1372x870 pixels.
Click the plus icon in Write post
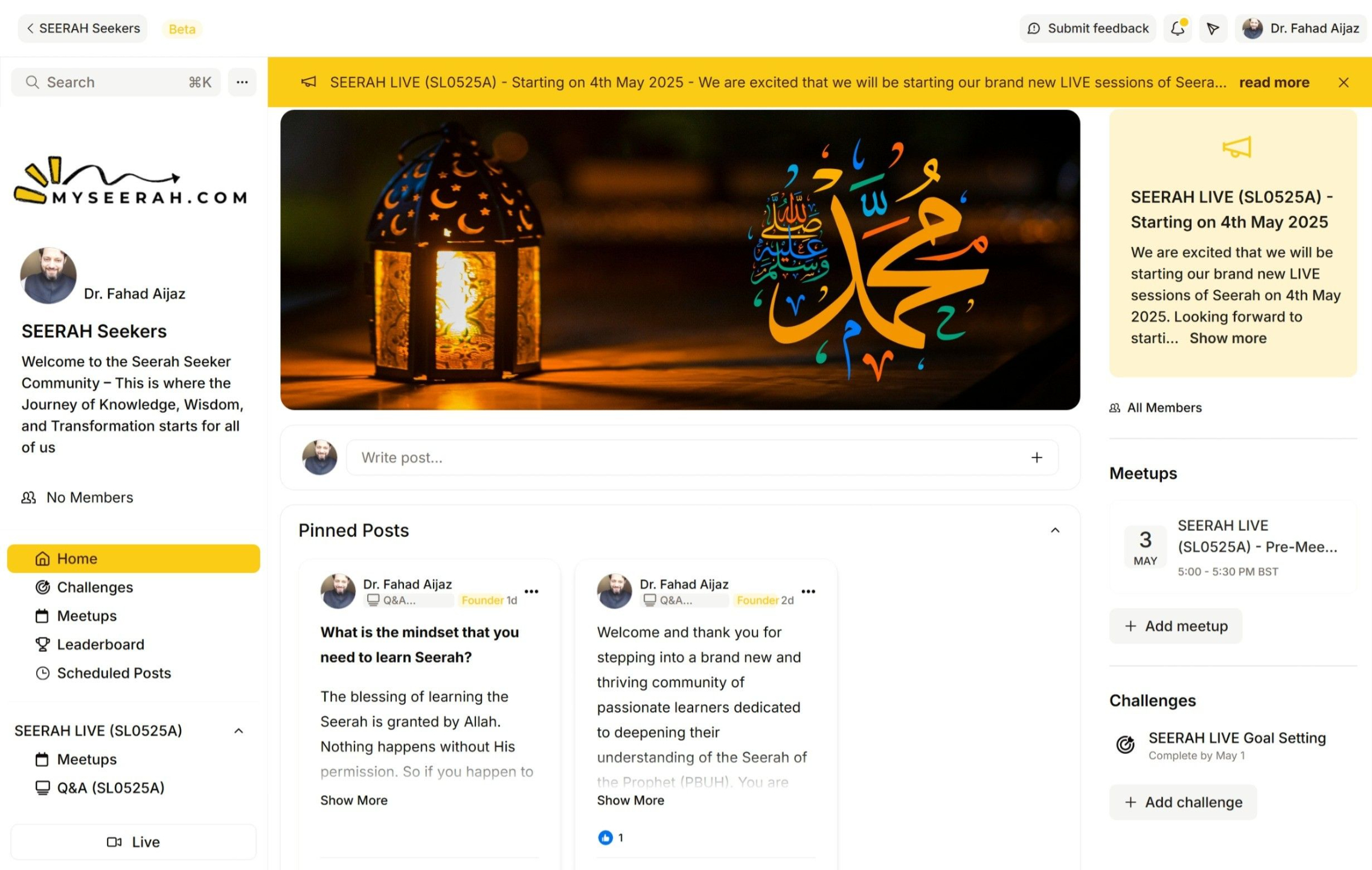point(1037,457)
